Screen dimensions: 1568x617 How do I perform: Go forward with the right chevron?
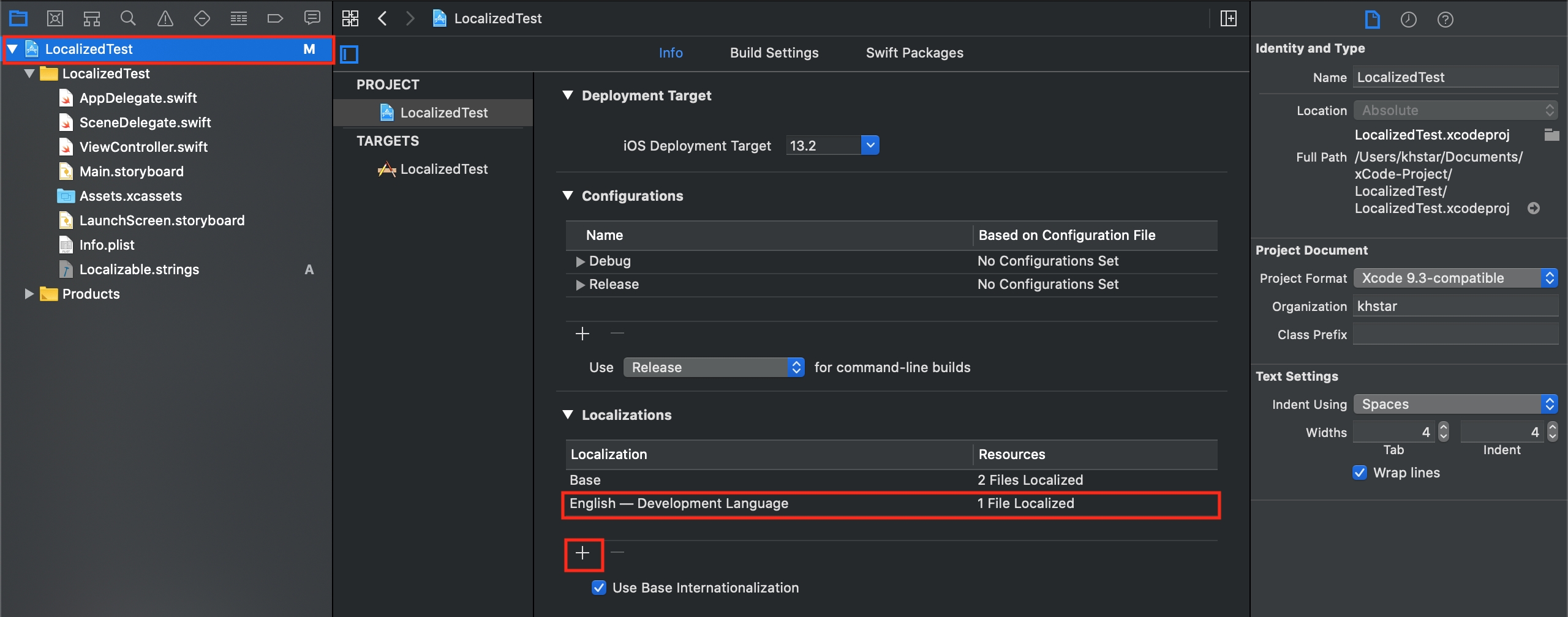[x=410, y=18]
